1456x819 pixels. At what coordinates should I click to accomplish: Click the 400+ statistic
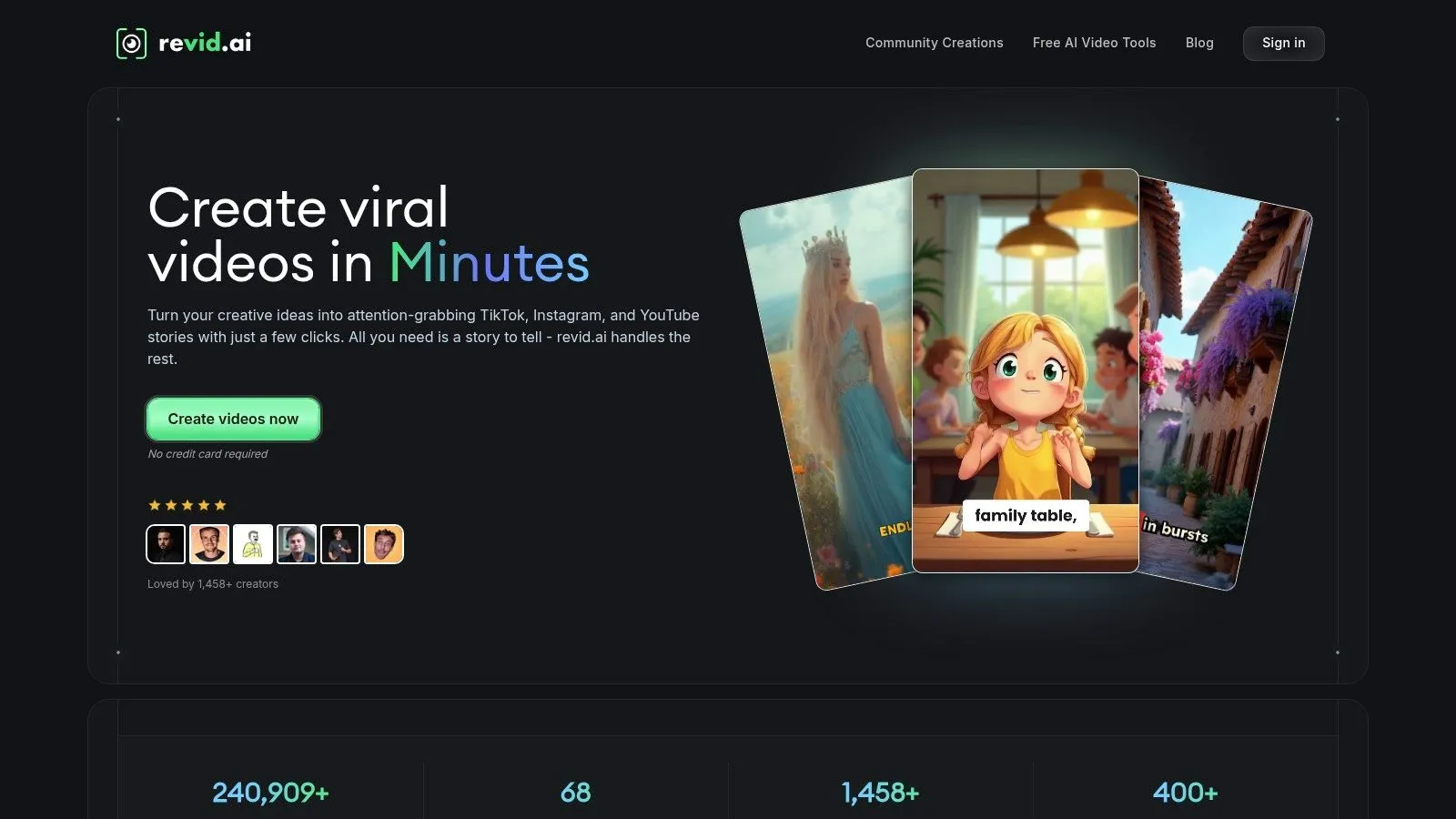[1185, 793]
